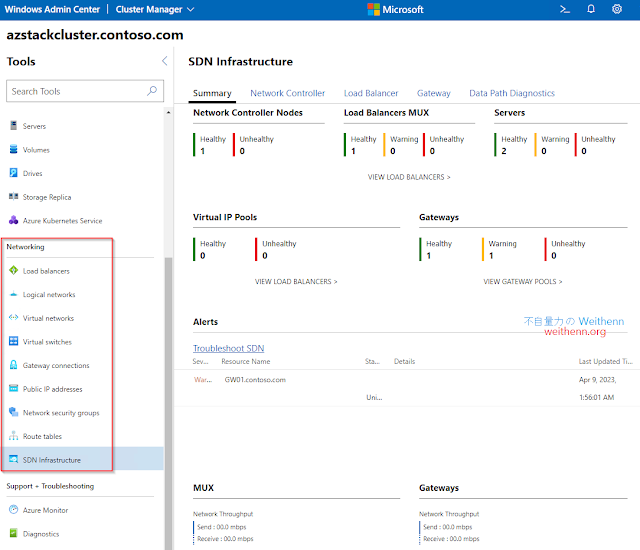Switch to the Gateway tab
The height and width of the screenshot is (550, 640).
point(433,93)
